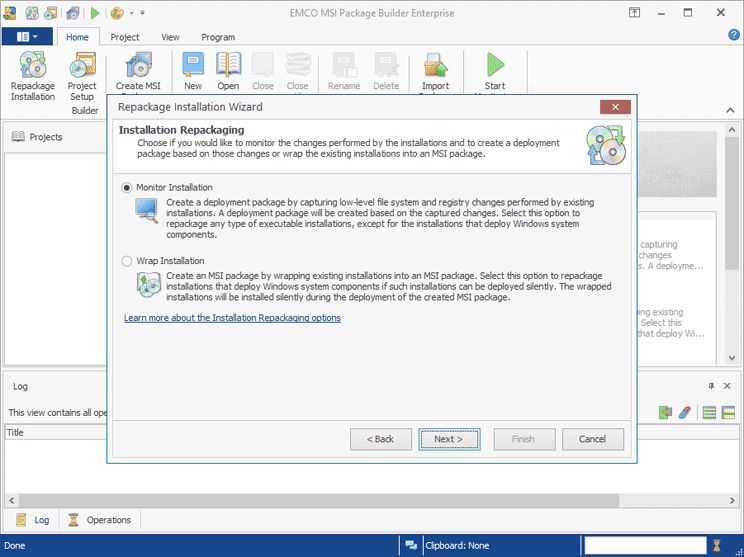Click the Done status text
The image size is (744, 557).
[15, 546]
